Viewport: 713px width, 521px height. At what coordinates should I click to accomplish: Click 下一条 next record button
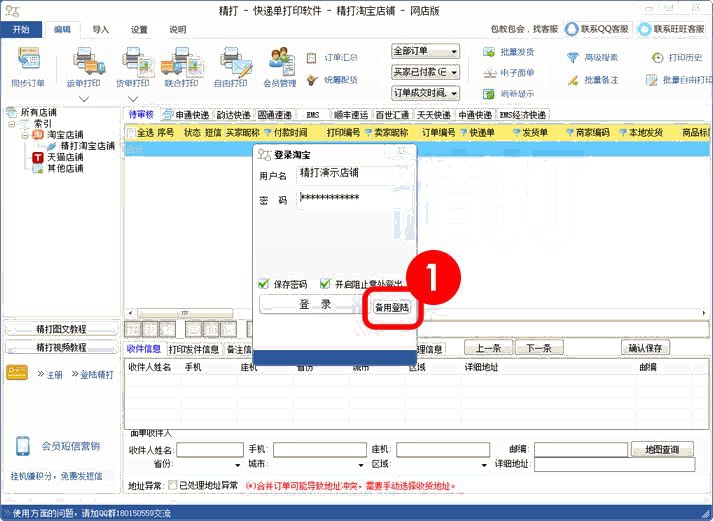click(x=539, y=348)
